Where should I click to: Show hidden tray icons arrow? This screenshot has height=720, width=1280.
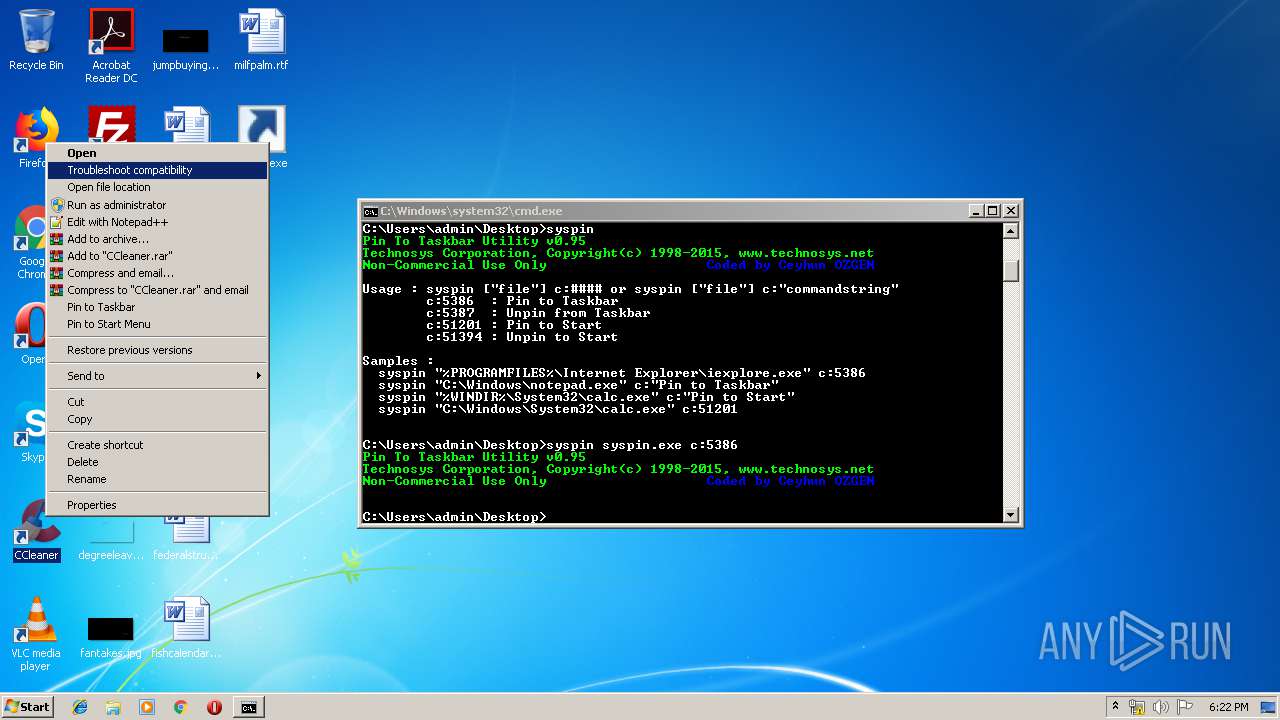coord(1114,707)
